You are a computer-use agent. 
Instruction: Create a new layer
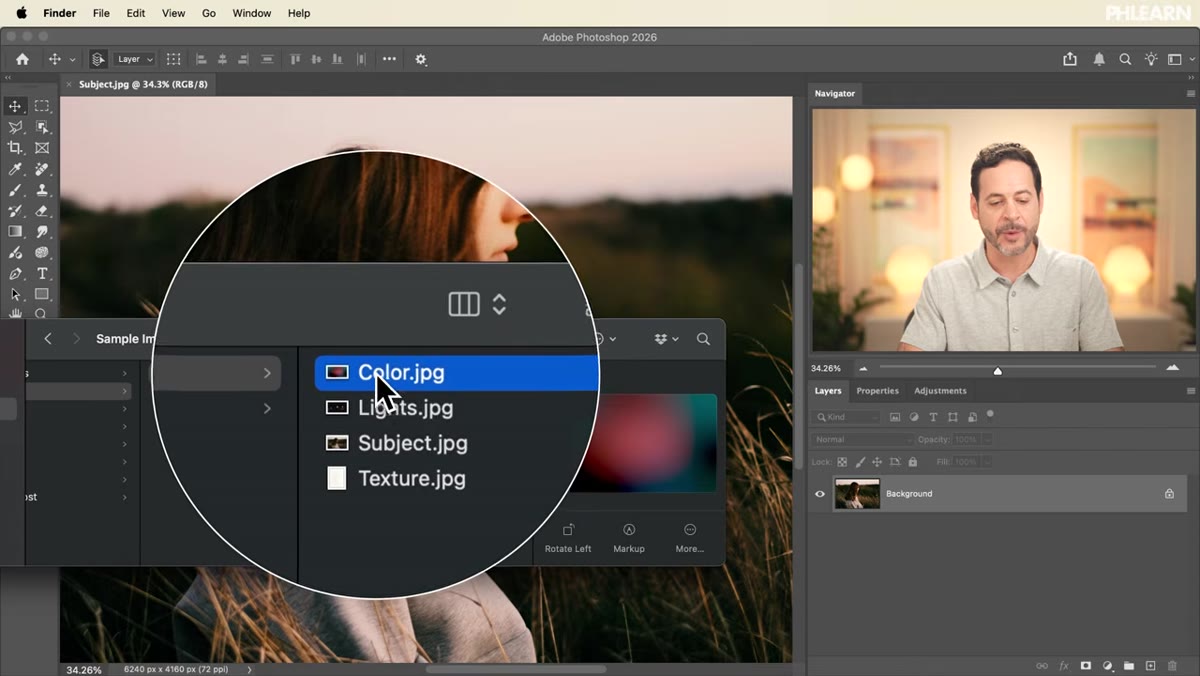[1150, 665]
